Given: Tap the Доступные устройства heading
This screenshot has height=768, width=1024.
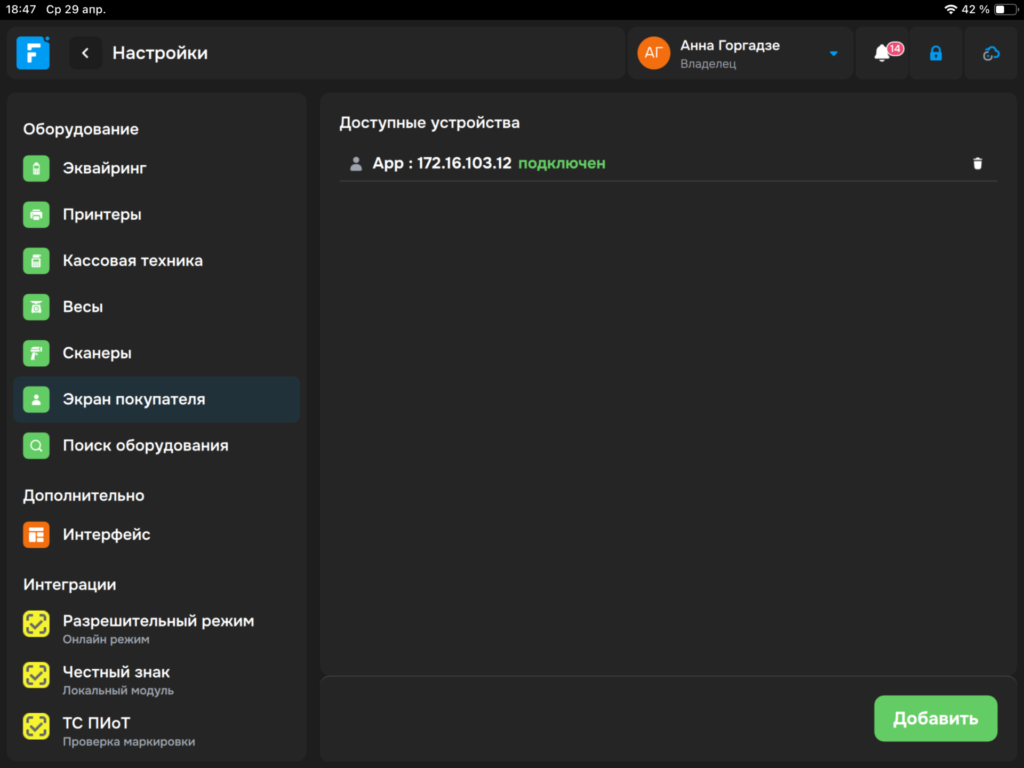Looking at the screenshot, I should pos(429,123).
